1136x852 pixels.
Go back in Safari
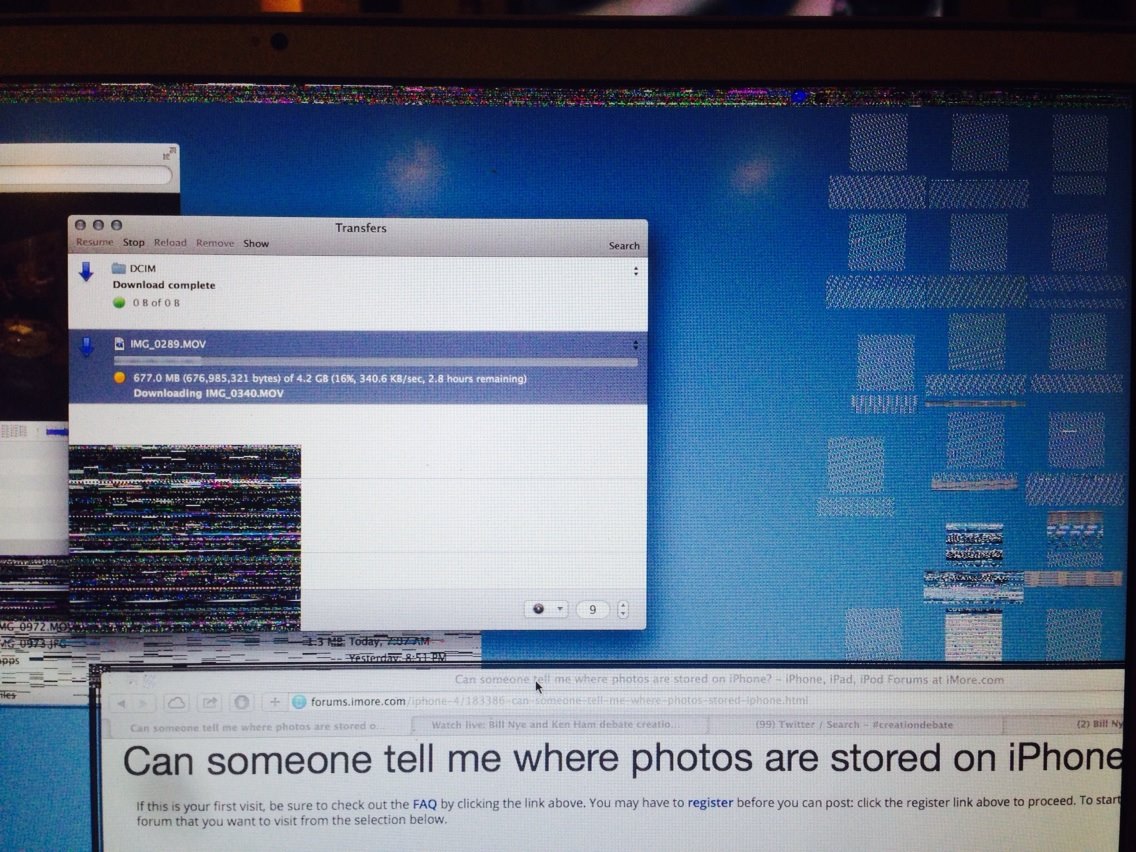point(122,703)
